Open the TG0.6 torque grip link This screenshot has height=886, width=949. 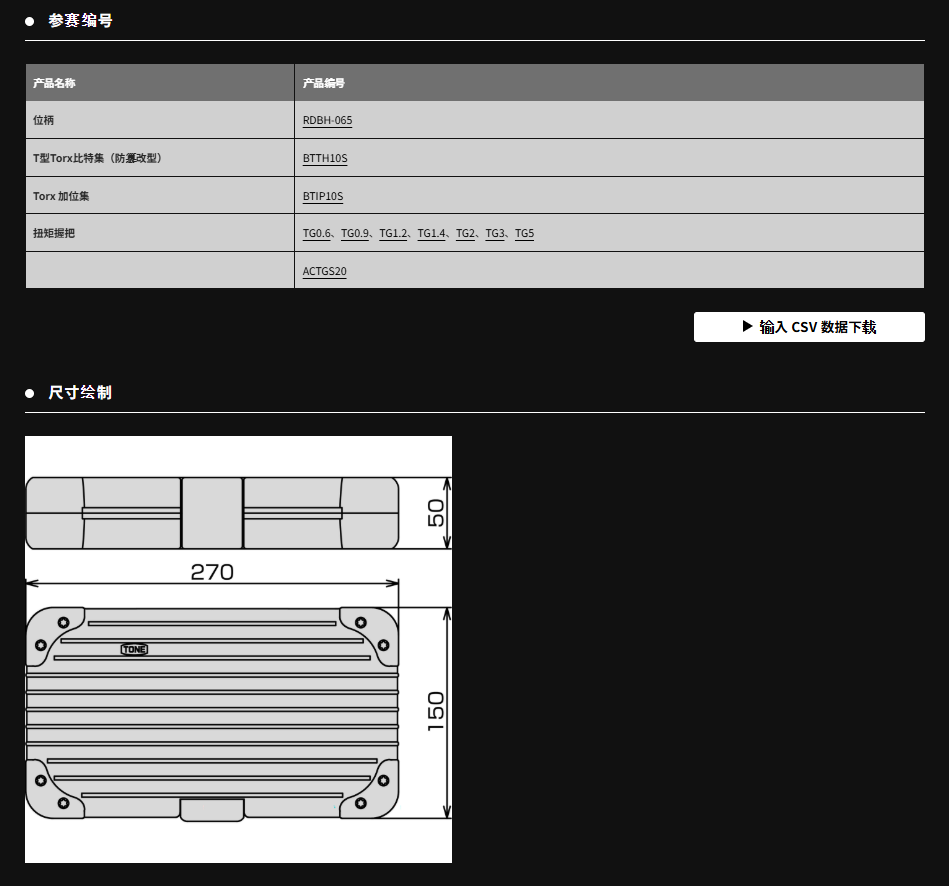(x=317, y=233)
